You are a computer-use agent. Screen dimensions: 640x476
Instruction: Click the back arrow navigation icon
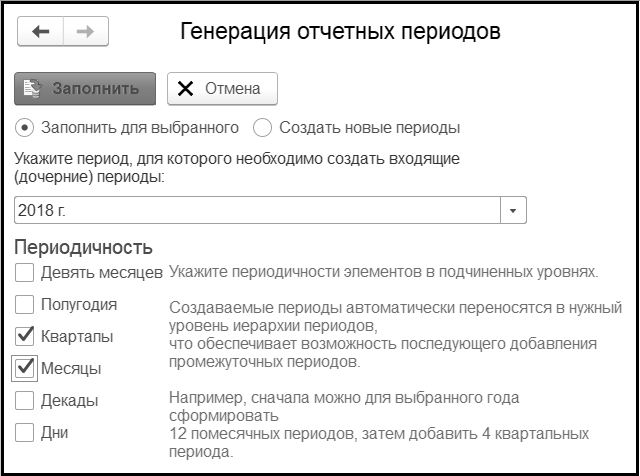(41, 32)
